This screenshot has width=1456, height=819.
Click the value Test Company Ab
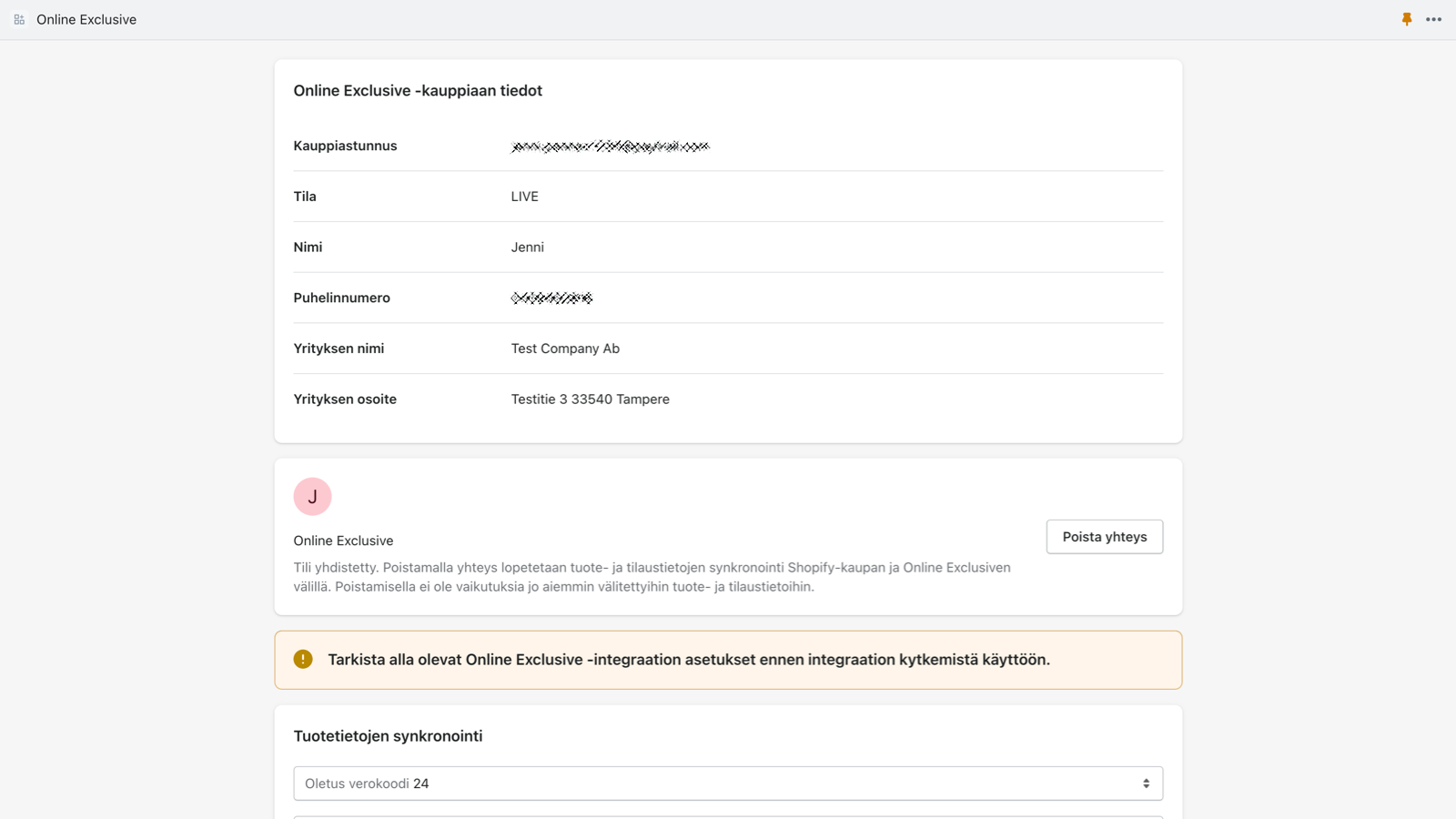point(565,349)
